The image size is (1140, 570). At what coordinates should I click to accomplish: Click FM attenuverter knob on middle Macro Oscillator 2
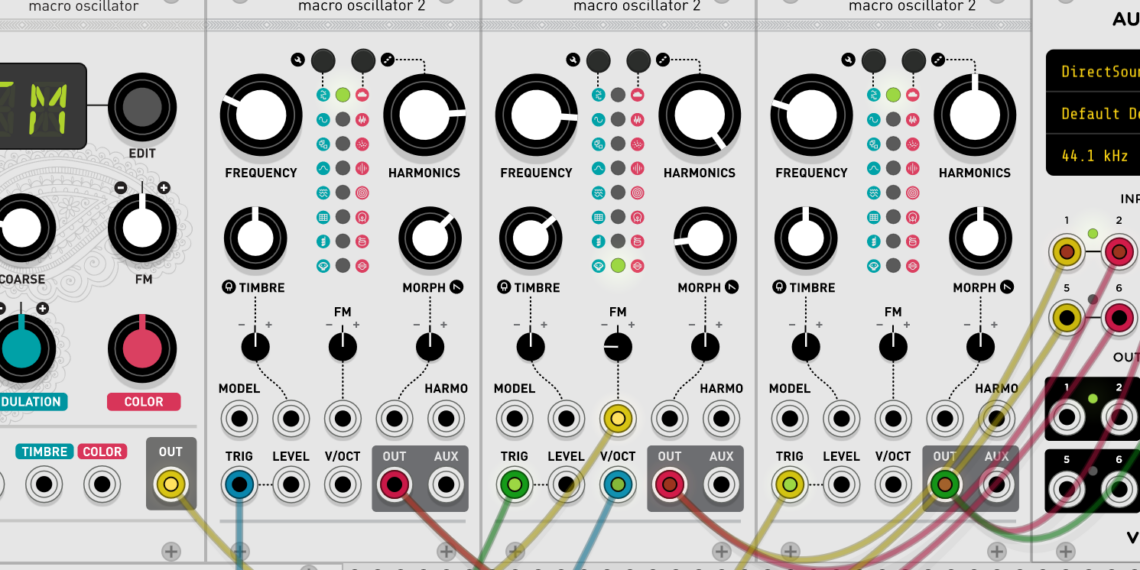[x=617, y=347]
